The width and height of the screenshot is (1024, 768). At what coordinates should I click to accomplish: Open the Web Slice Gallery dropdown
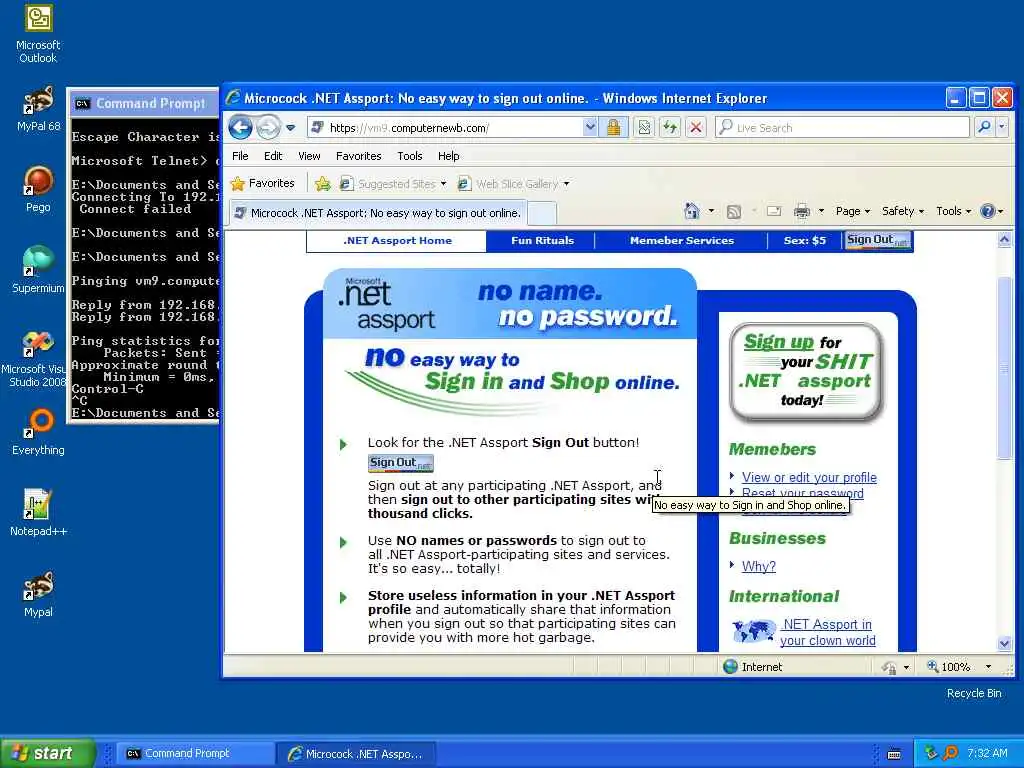pos(513,184)
